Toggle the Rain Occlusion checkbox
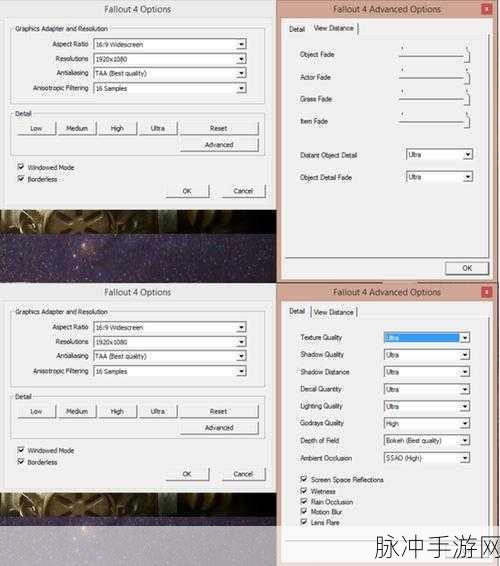 [x=304, y=501]
